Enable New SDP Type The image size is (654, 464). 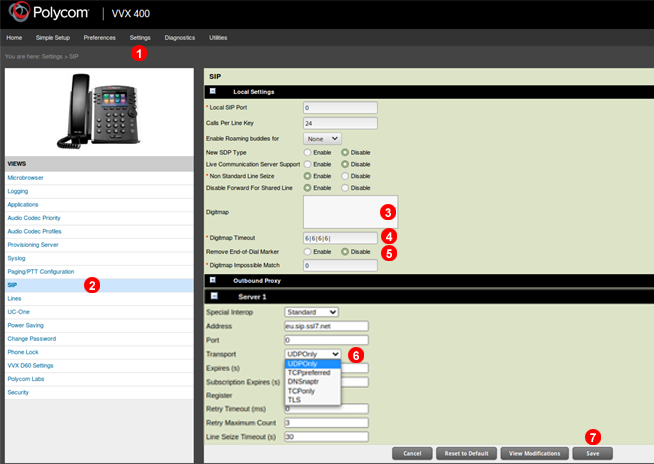click(307, 152)
